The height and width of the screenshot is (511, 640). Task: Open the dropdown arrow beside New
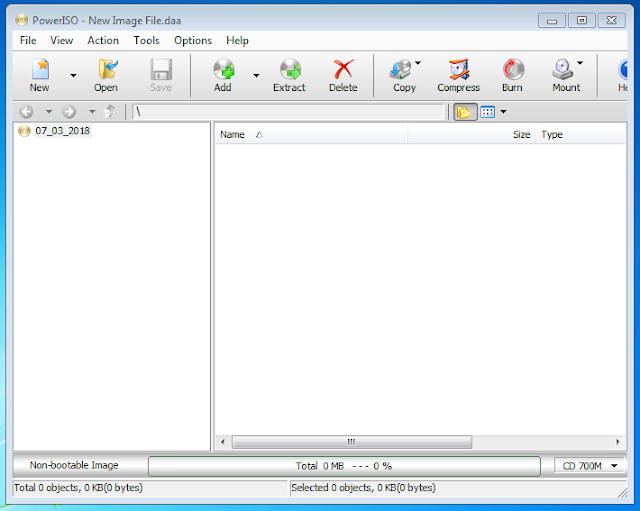(x=73, y=76)
